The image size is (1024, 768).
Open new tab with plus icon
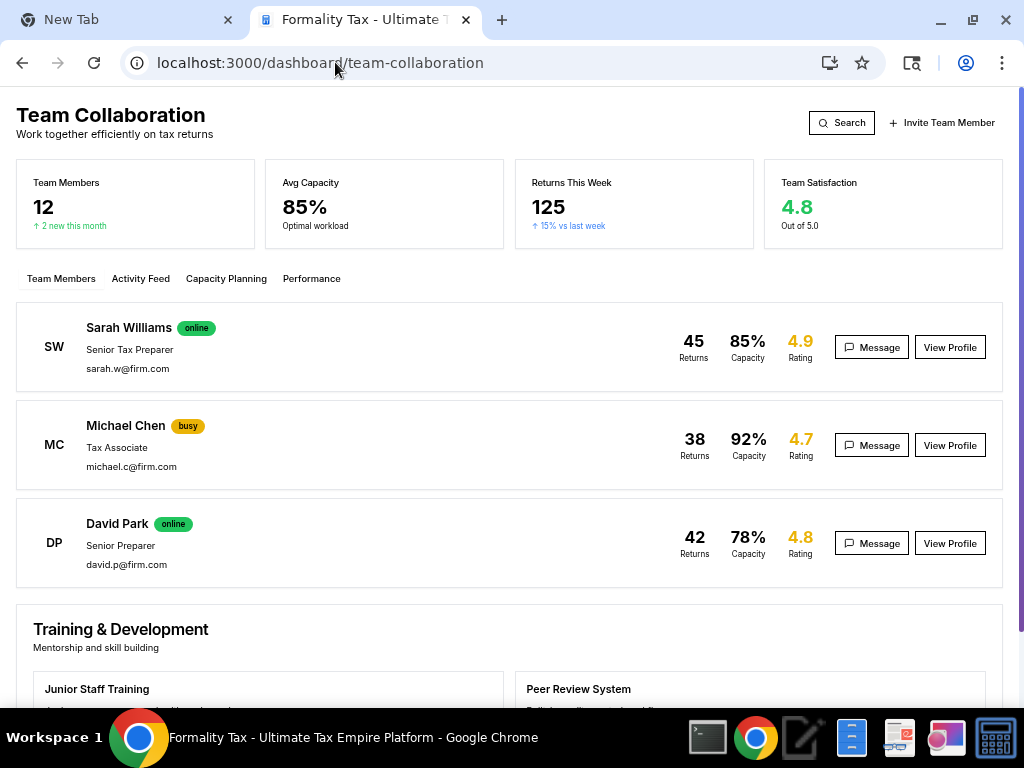click(x=502, y=20)
